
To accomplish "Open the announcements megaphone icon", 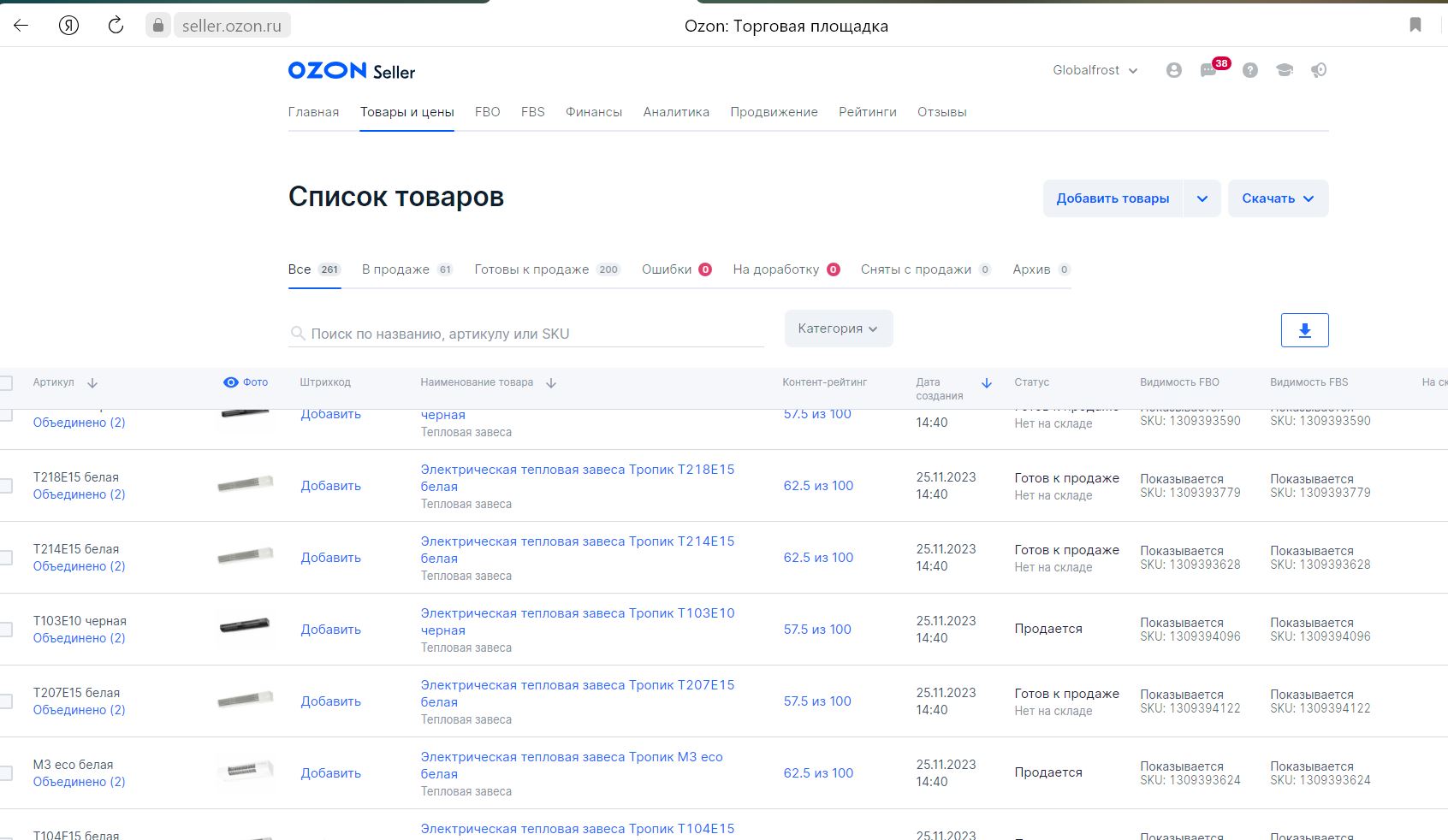I will coord(1319,70).
